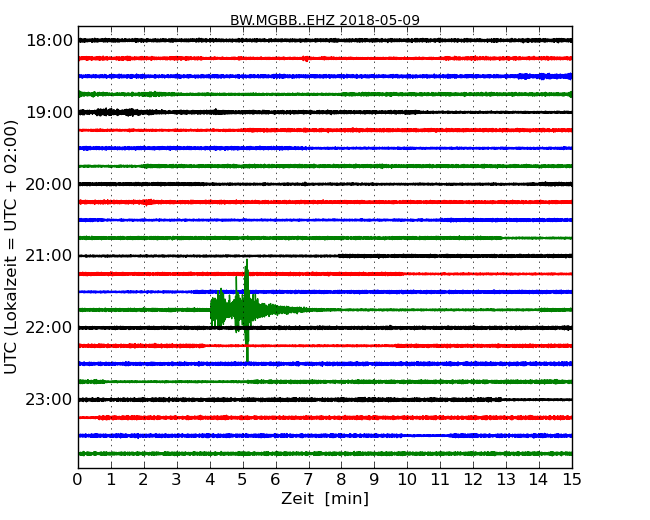Image resolution: width=650 pixels, height=520 pixels.
Task: Select x-axis tick label 9
Action: pyautogui.click(x=374, y=480)
